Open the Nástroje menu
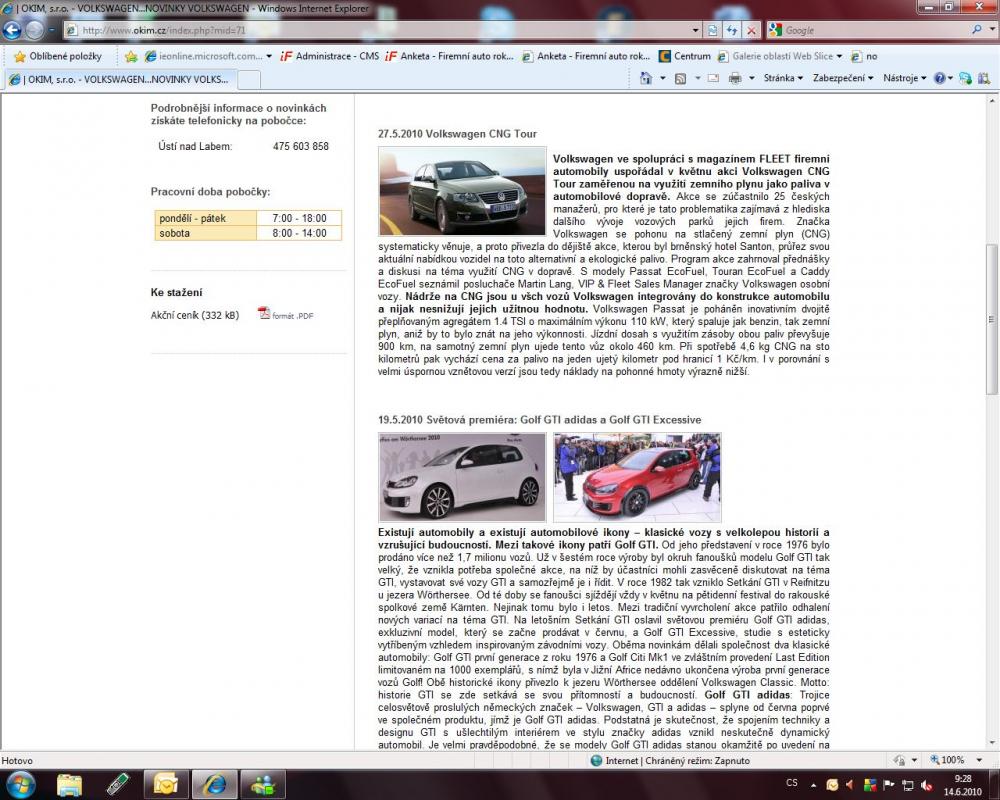This screenshot has height=800, width=1000. (x=904, y=78)
